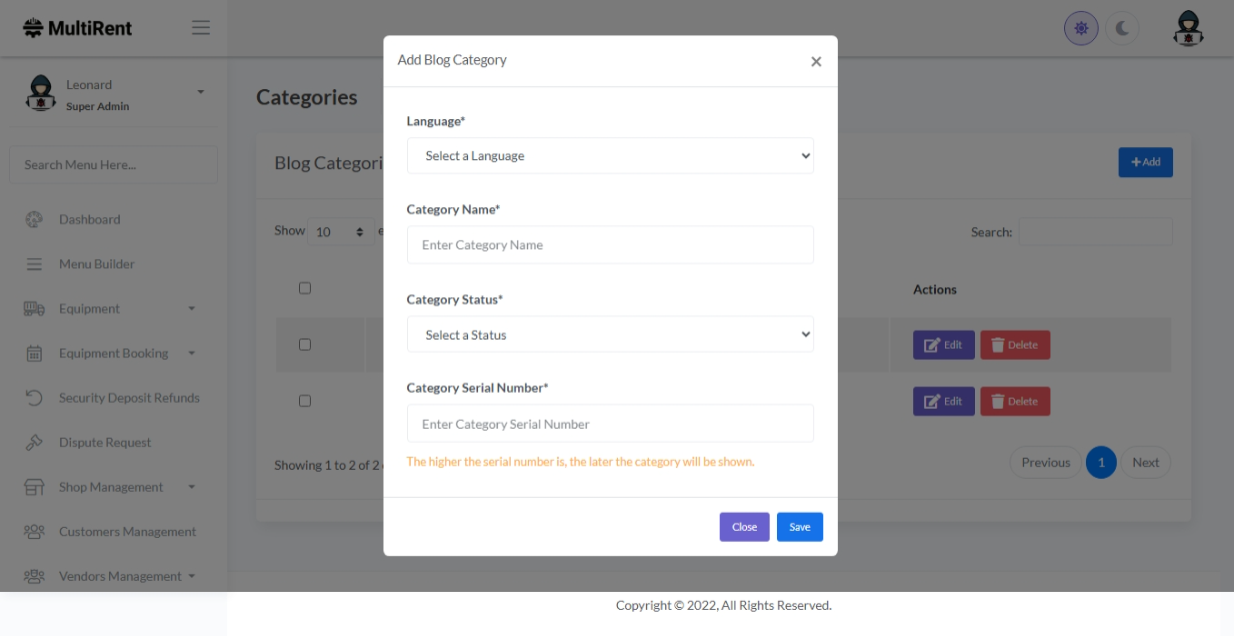Click the Dashboard palette icon in sidebar
This screenshot has width=1234, height=636.
[x=34, y=219]
